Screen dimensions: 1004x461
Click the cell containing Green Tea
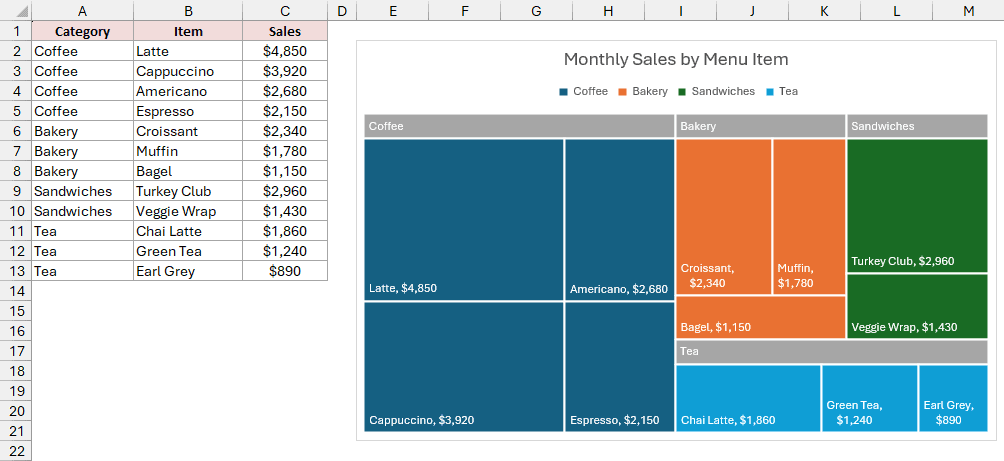coord(188,251)
